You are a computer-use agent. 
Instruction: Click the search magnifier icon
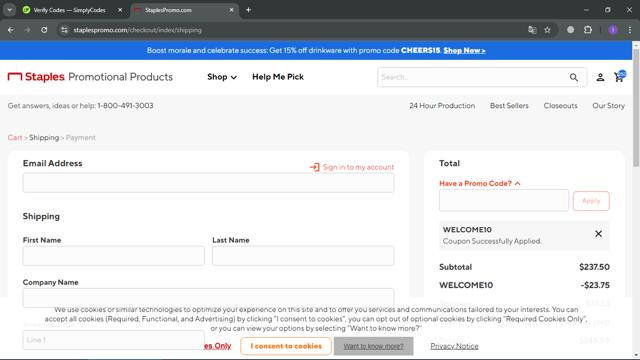[x=574, y=77]
